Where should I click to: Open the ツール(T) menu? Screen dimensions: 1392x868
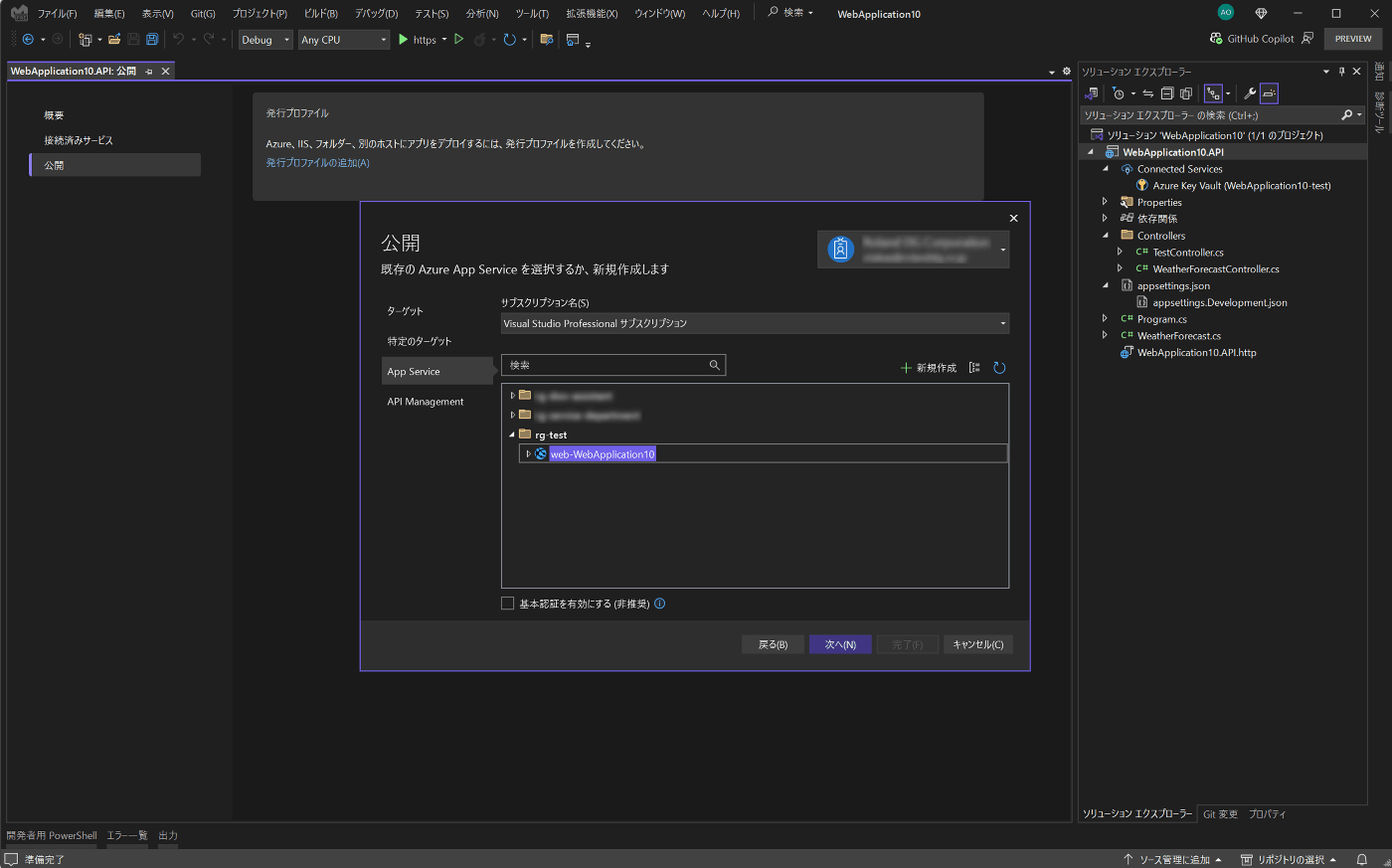pyautogui.click(x=532, y=14)
